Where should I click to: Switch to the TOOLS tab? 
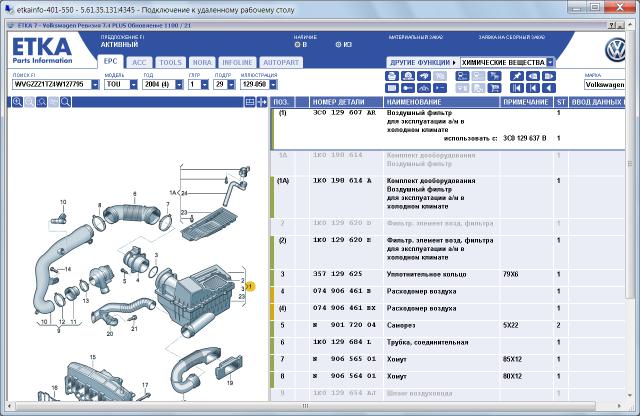pos(171,62)
